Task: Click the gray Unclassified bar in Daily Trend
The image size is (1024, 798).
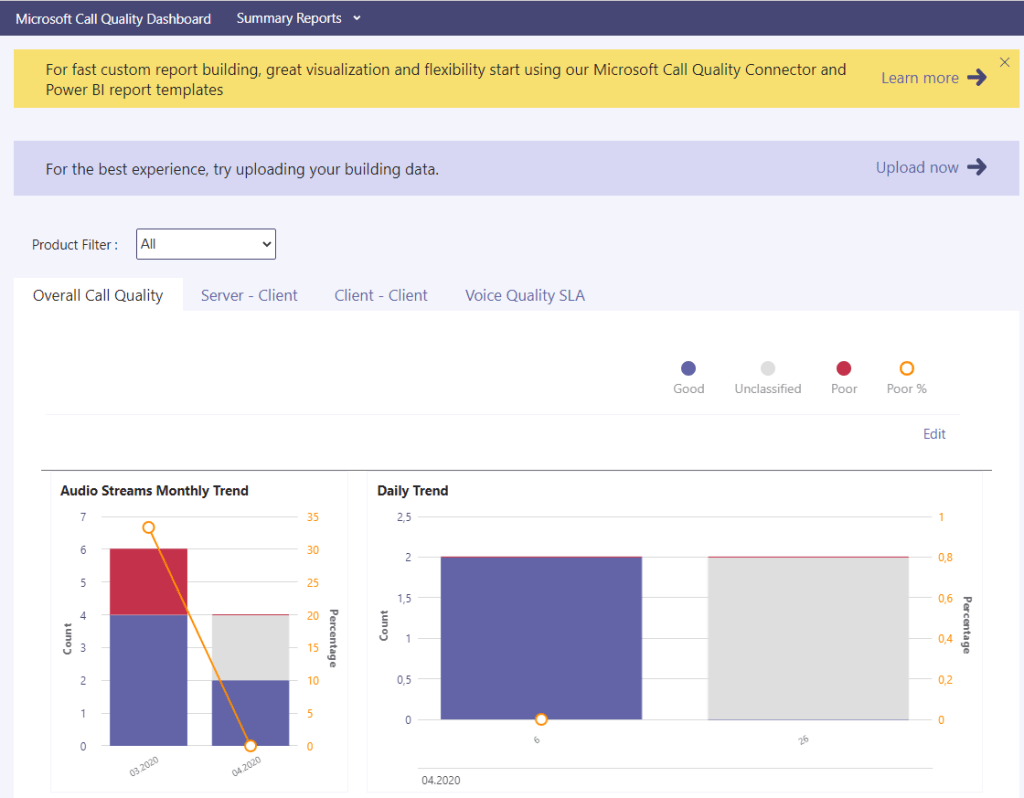Action: [808, 638]
